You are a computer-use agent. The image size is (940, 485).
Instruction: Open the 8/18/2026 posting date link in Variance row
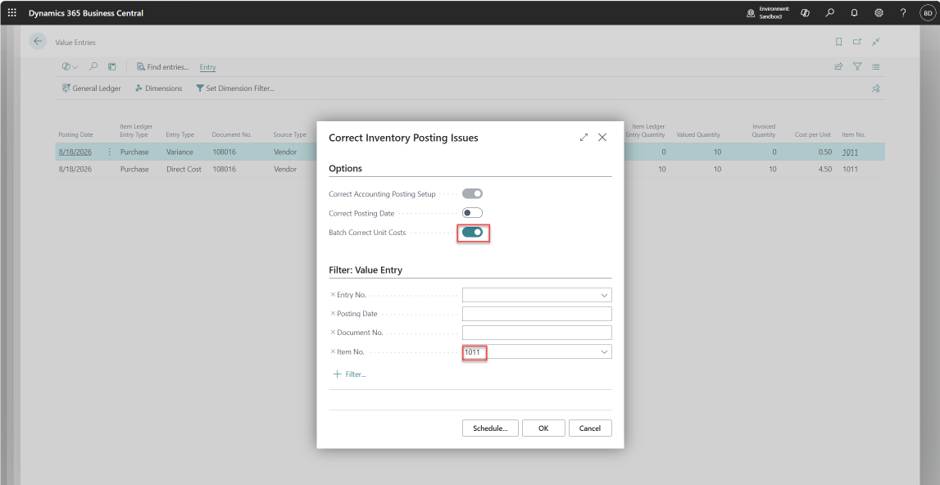click(x=75, y=152)
